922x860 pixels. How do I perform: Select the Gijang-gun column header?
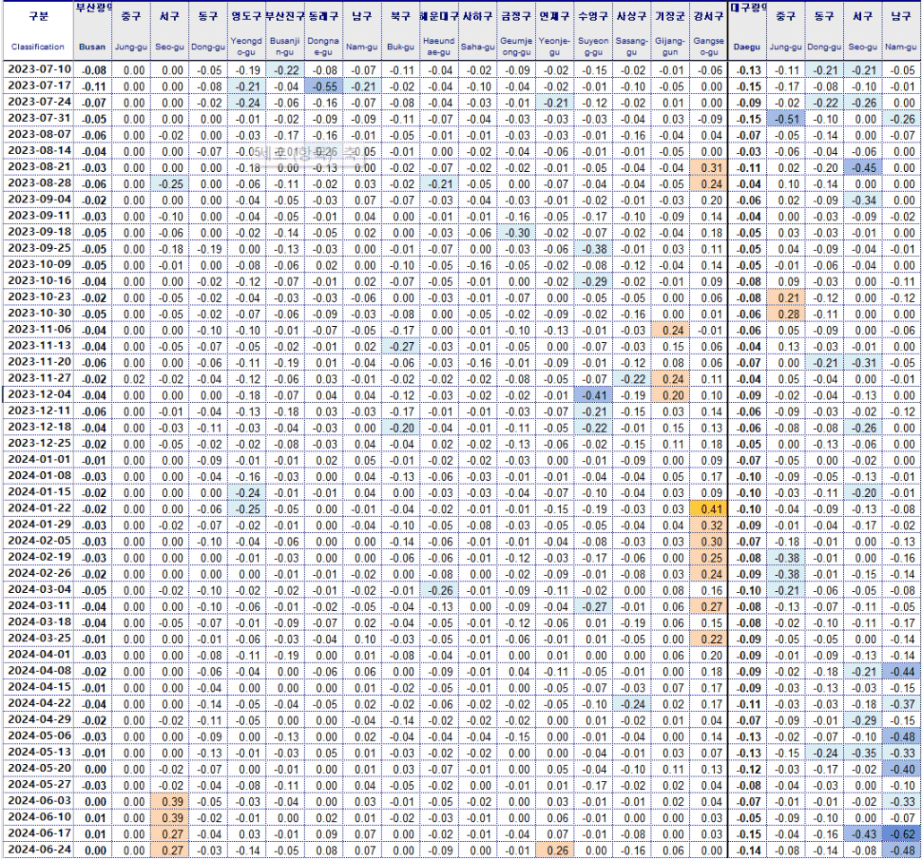[x=670, y=31]
